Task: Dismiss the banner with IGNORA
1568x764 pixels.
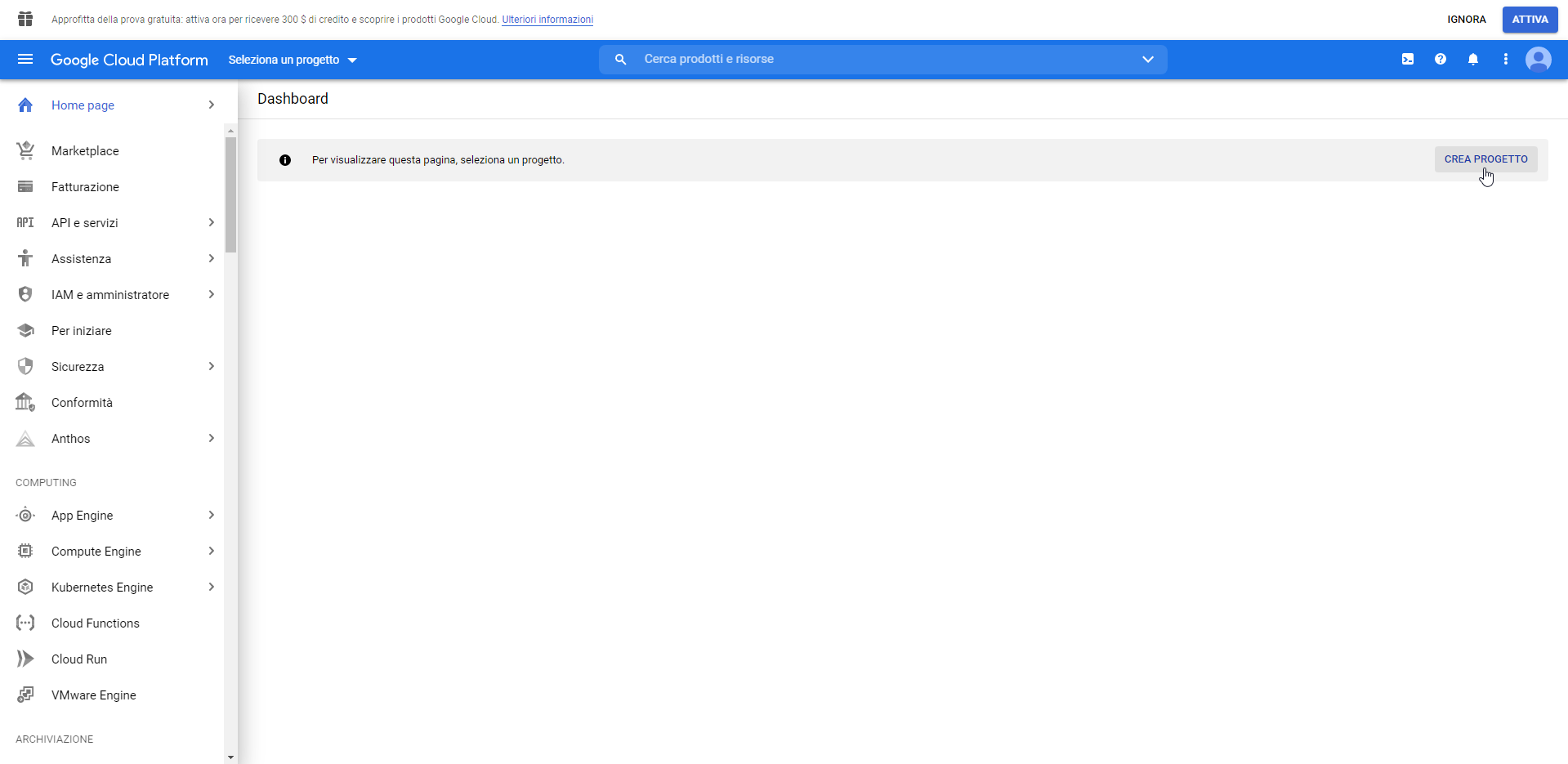Action: [1467, 20]
